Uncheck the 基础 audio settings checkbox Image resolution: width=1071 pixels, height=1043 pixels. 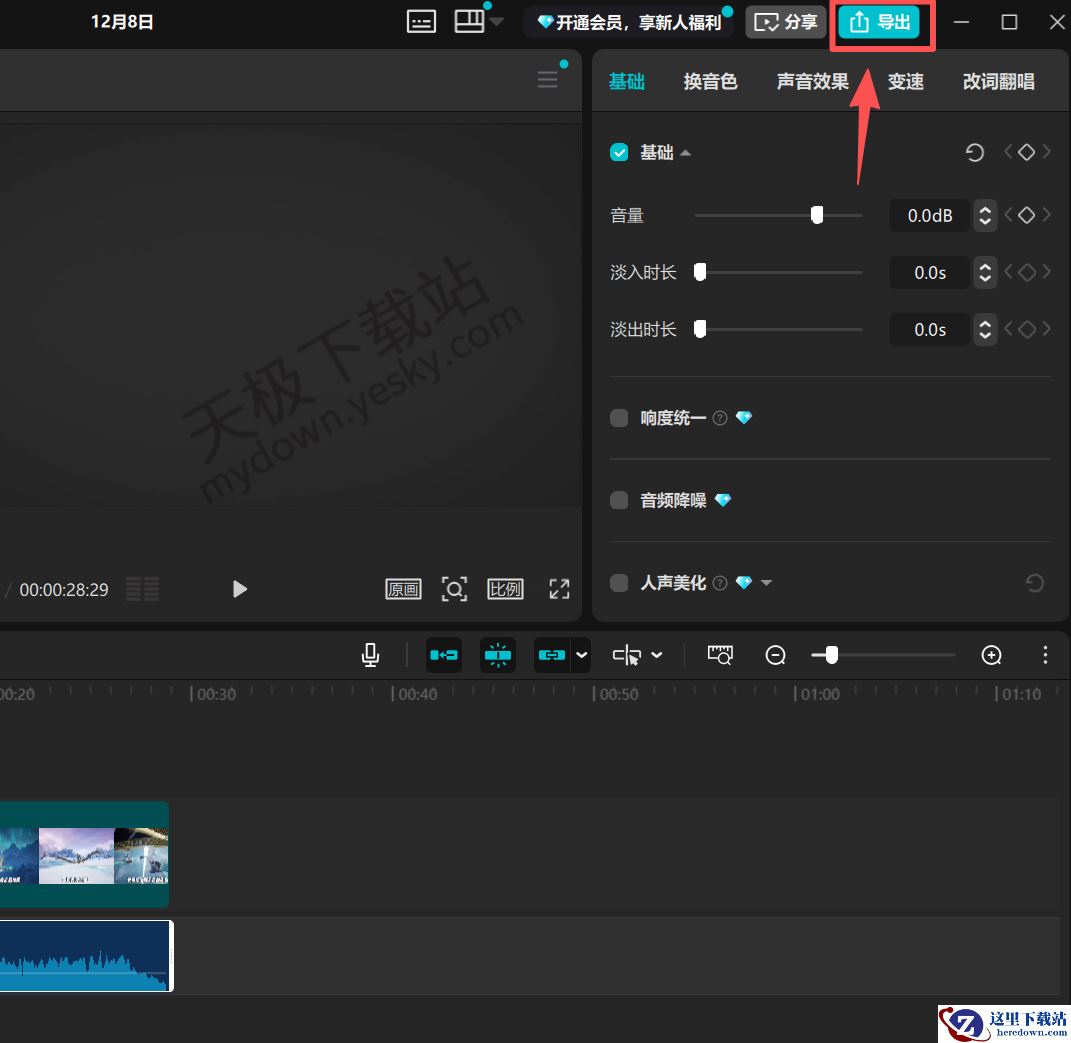click(619, 152)
